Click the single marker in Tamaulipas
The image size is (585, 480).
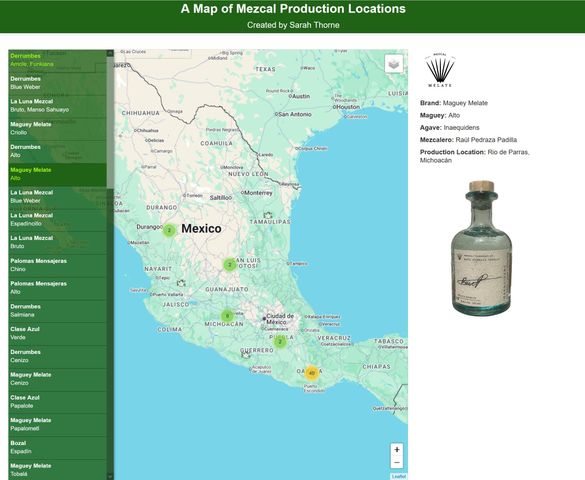pos(268,215)
